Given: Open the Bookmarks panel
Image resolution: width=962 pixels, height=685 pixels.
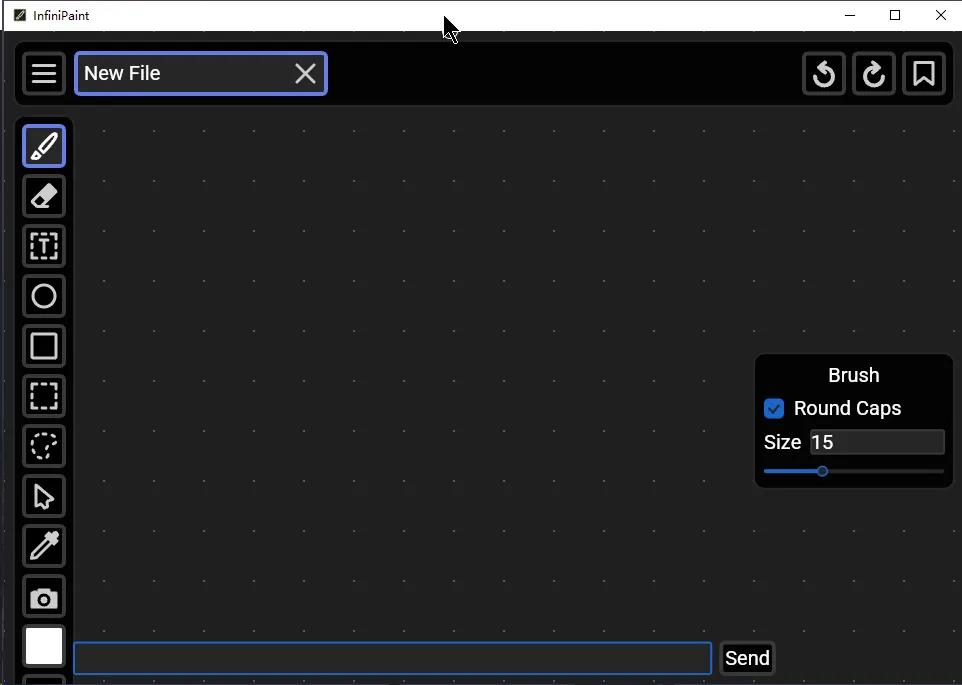Looking at the screenshot, I should point(924,74).
